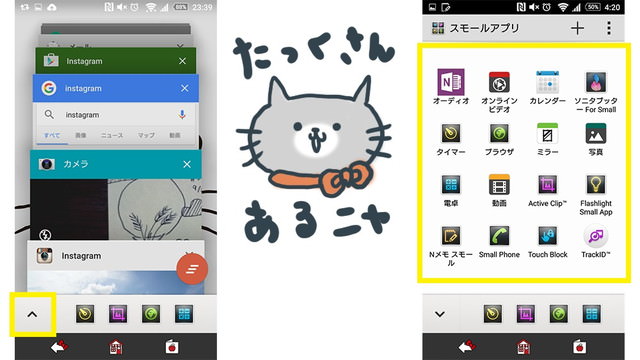
Task: Tap the camera preview thumbnail
Action: [x=116, y=209]
